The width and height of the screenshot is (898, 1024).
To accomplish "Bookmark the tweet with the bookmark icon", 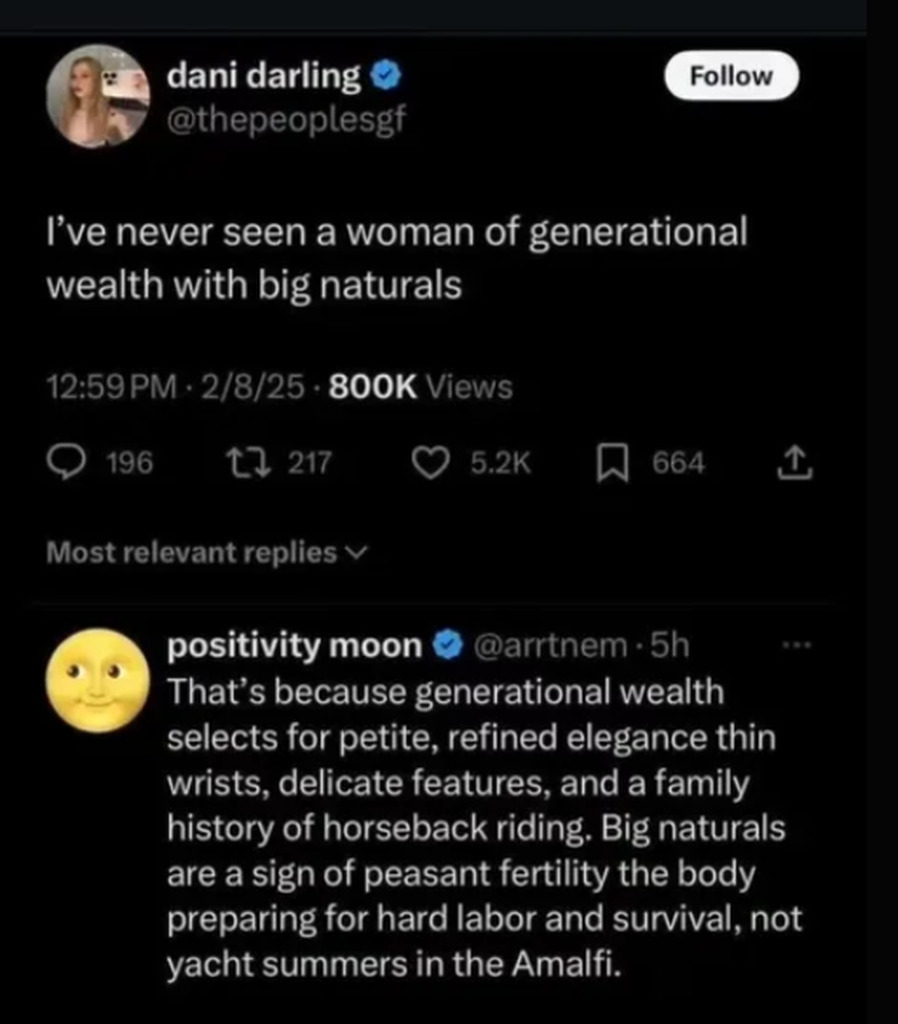I will [613, 463].
